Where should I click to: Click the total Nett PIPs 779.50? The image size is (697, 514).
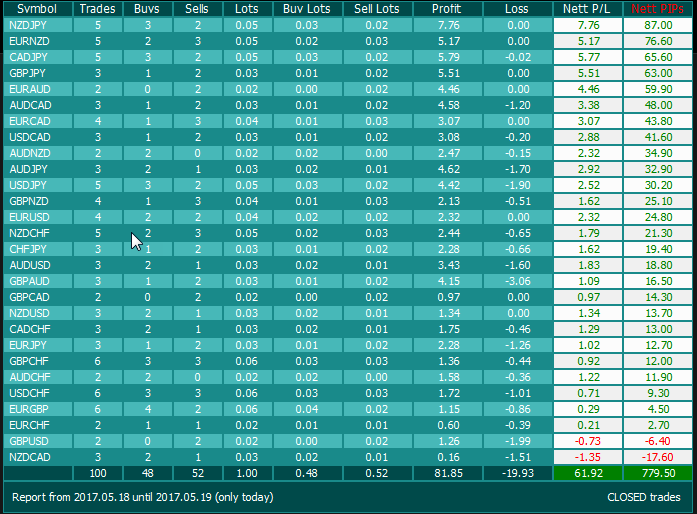tap(658, 473)
